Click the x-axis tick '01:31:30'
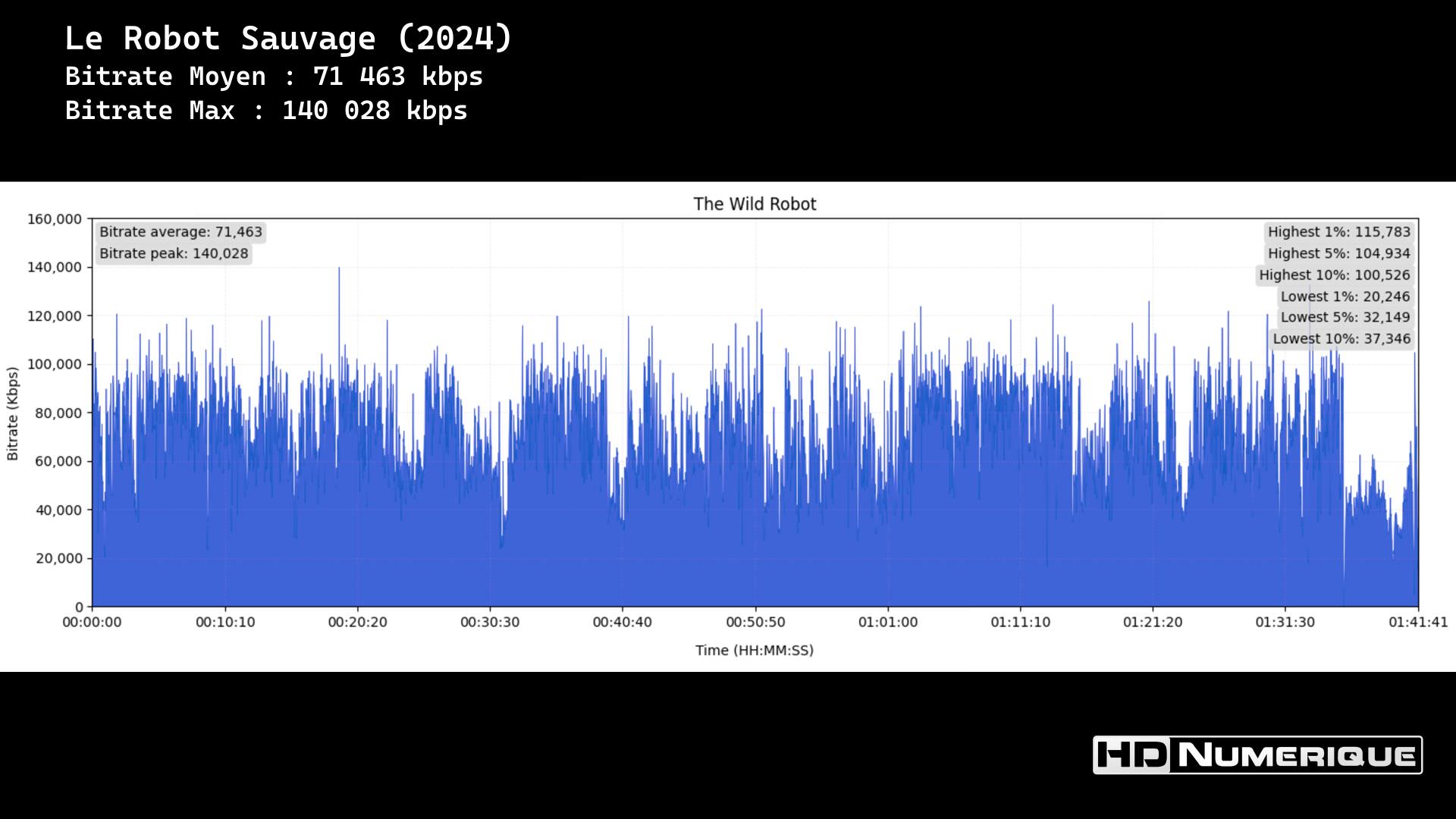 (x=1285, y=622)
